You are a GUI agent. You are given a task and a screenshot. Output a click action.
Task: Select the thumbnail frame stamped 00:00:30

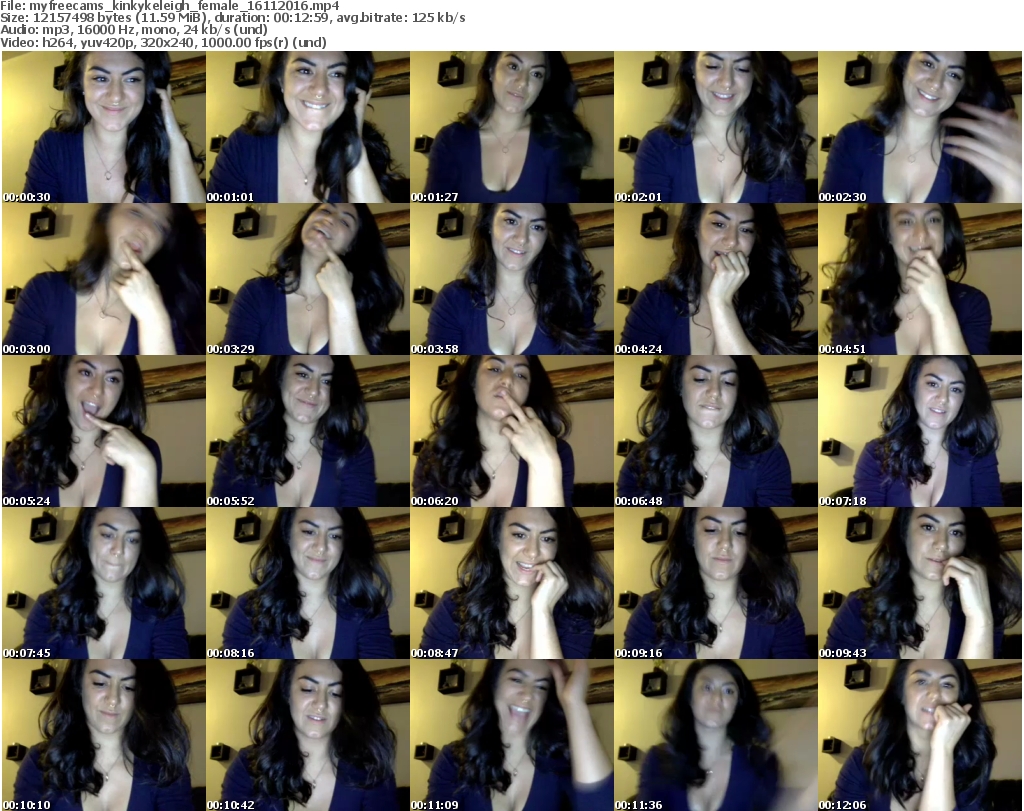(104, 127)
